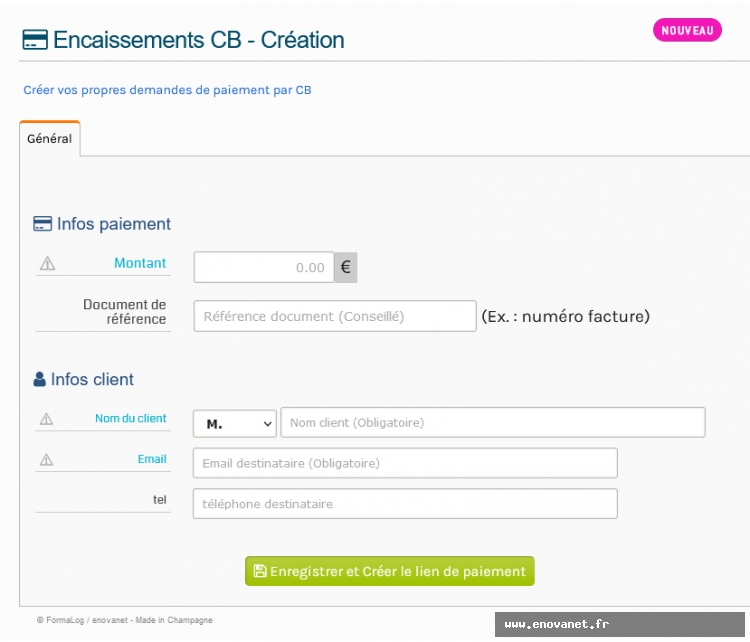750x642 pixels.
Task: Click the floppy disk icon on green button
Action: tap(260, 571)
